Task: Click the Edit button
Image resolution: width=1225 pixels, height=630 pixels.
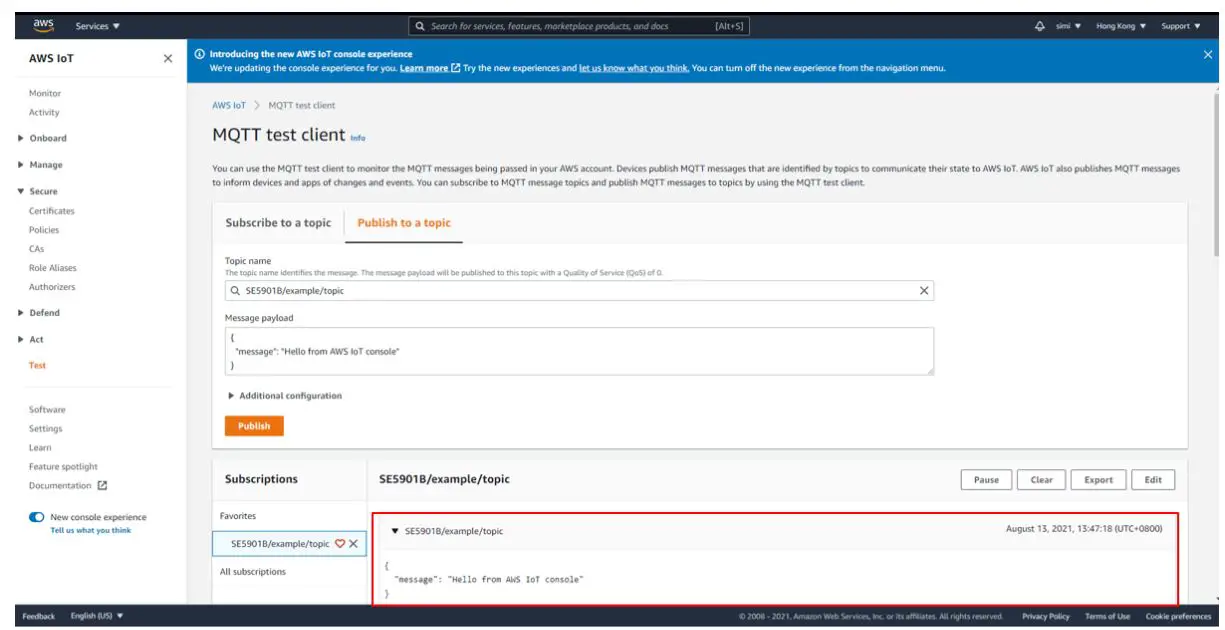Action: pos(1153,480)
